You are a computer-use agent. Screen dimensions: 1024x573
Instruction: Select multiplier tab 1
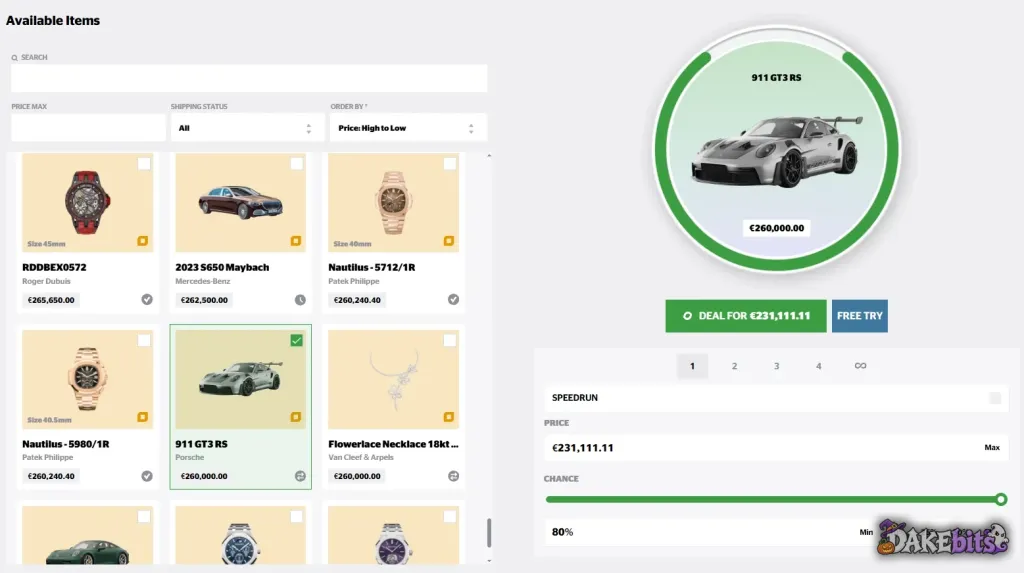692,366
